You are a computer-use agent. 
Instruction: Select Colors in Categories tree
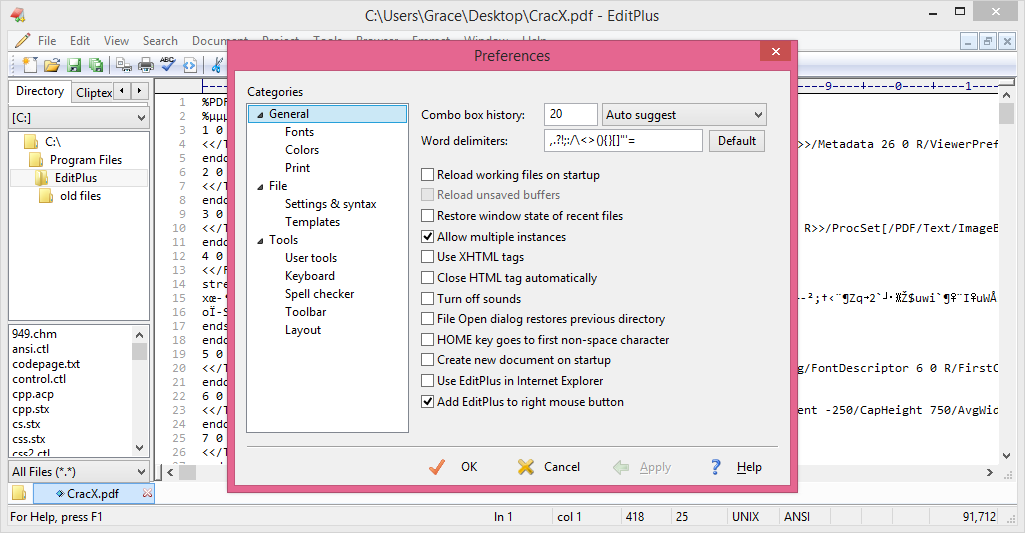click(302, 150)
